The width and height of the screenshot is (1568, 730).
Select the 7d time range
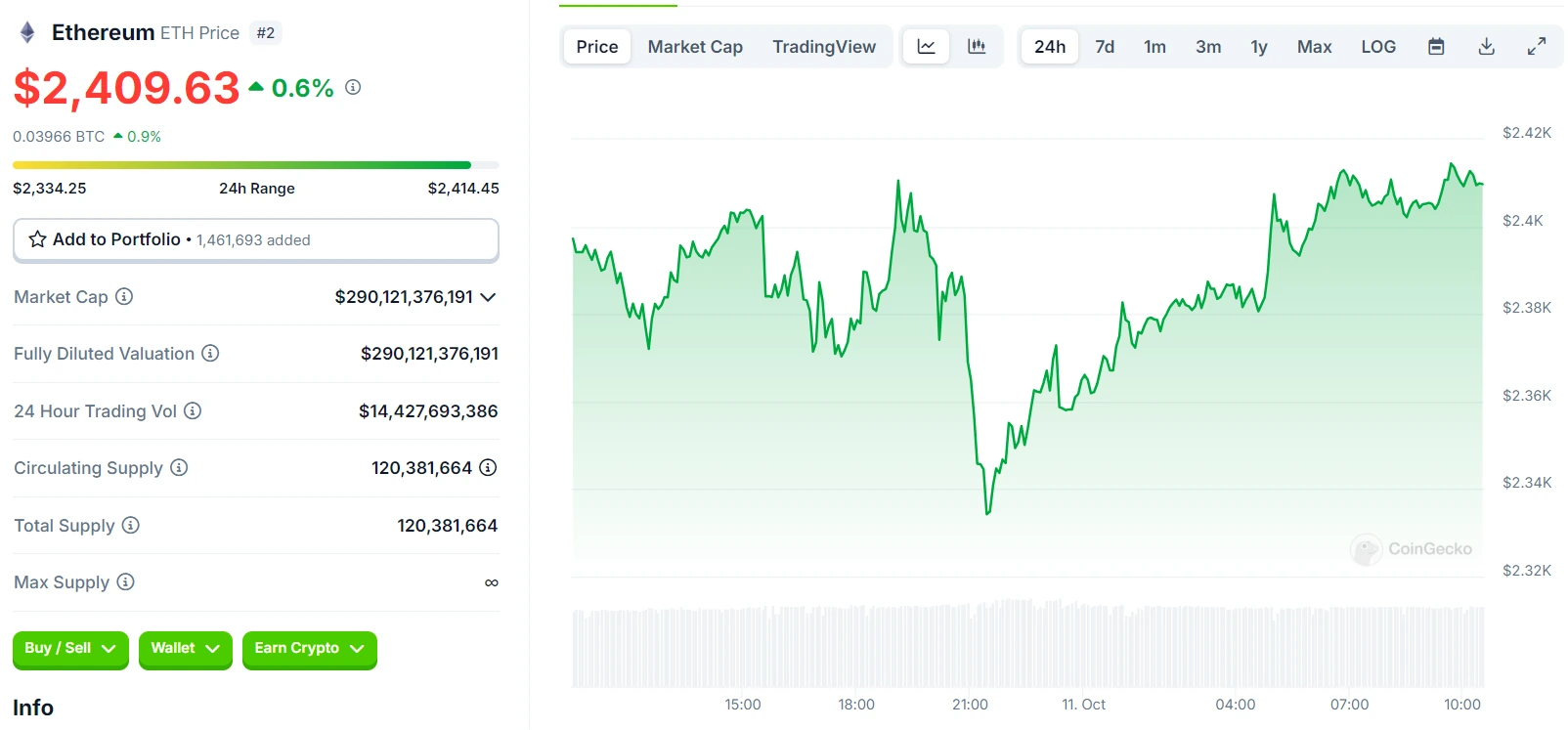pos(1105,46)
